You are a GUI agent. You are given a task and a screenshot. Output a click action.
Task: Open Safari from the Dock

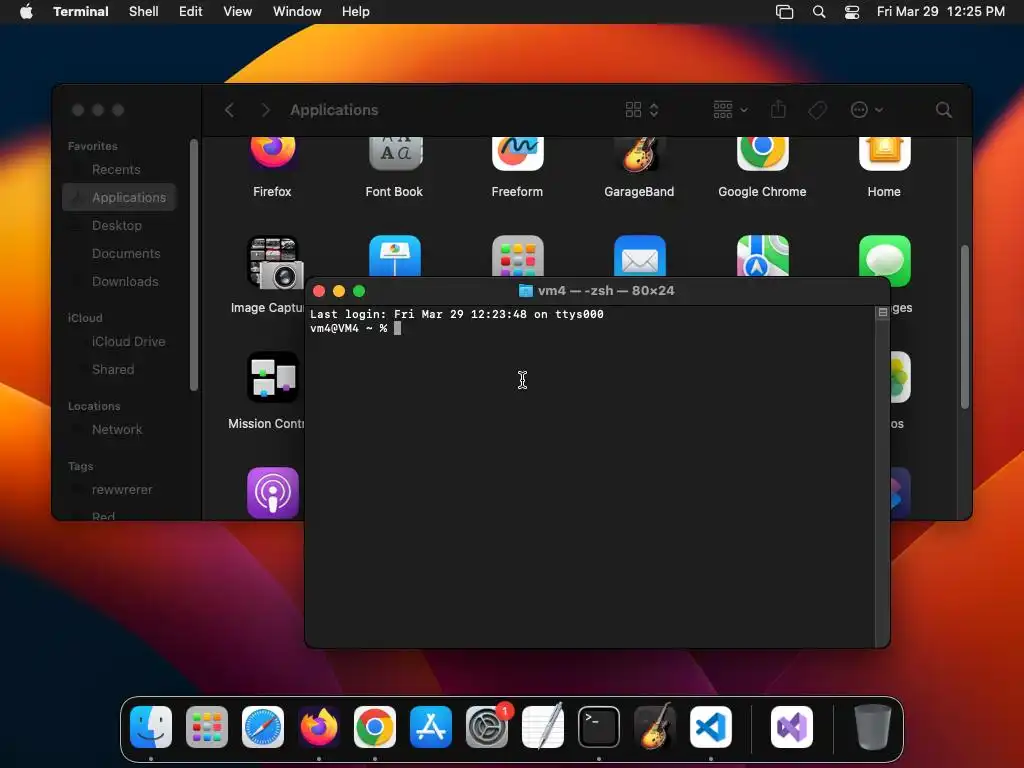click(263, 727)
